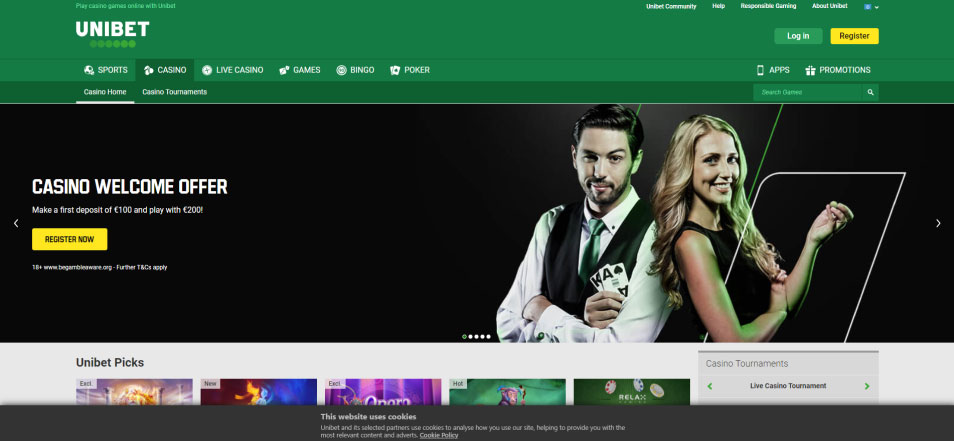Show next banner slide arrow

[938, 223]
